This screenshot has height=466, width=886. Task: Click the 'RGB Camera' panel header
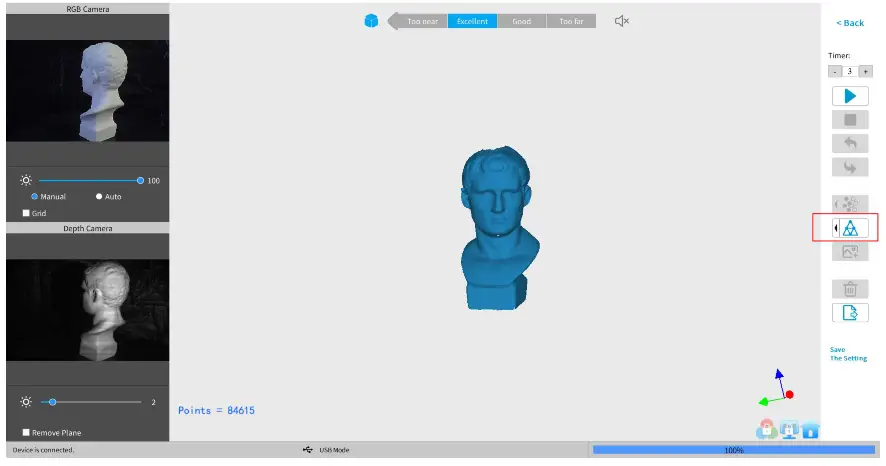tap(88, 9)
